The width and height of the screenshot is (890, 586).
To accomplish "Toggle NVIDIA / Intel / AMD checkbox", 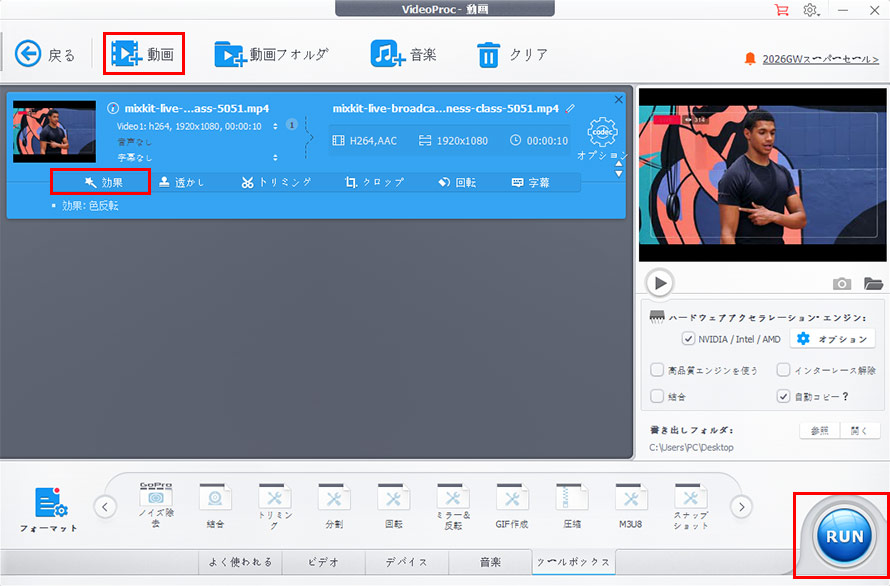I will [688, 339].
